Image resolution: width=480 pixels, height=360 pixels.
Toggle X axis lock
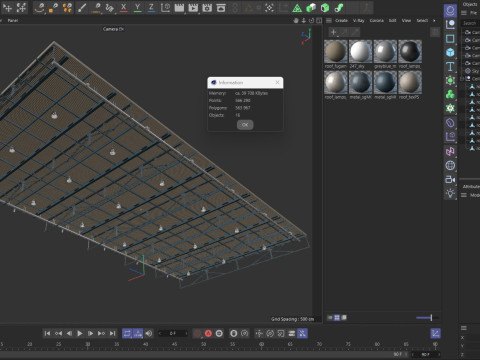coord(124,8)
